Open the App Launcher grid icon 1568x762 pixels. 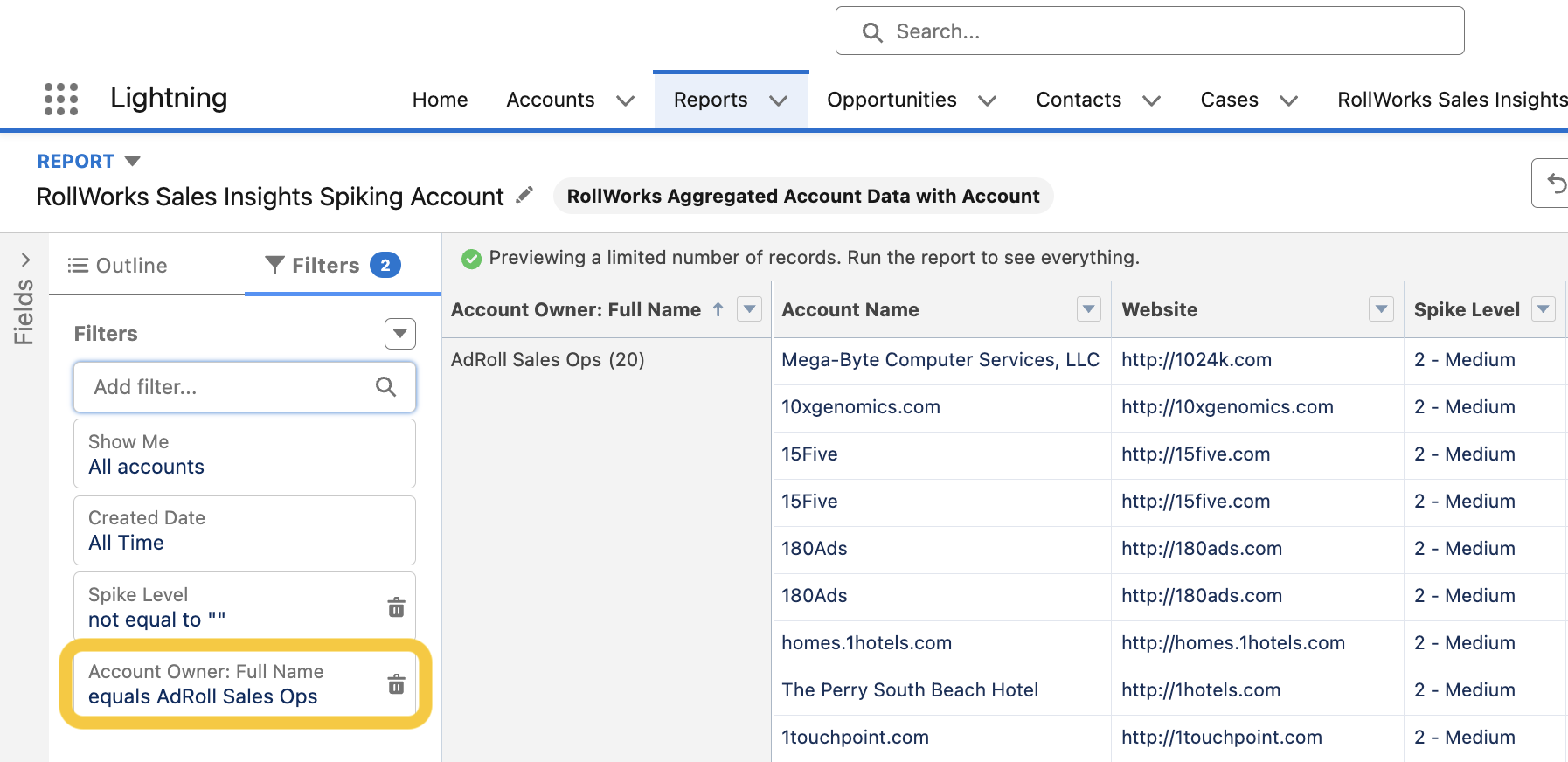point(61,99)
